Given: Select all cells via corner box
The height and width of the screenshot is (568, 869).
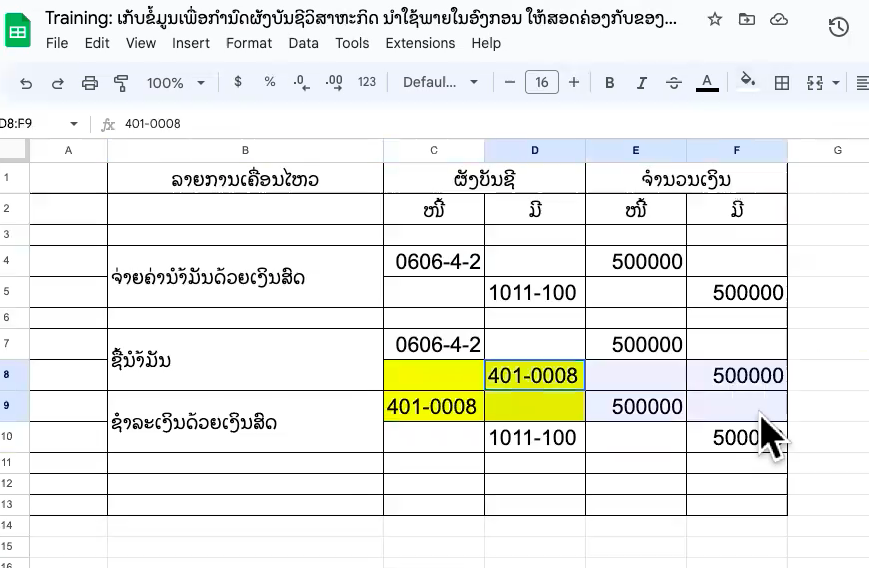Looking at the screenshot, I should (x=13, y=150).
